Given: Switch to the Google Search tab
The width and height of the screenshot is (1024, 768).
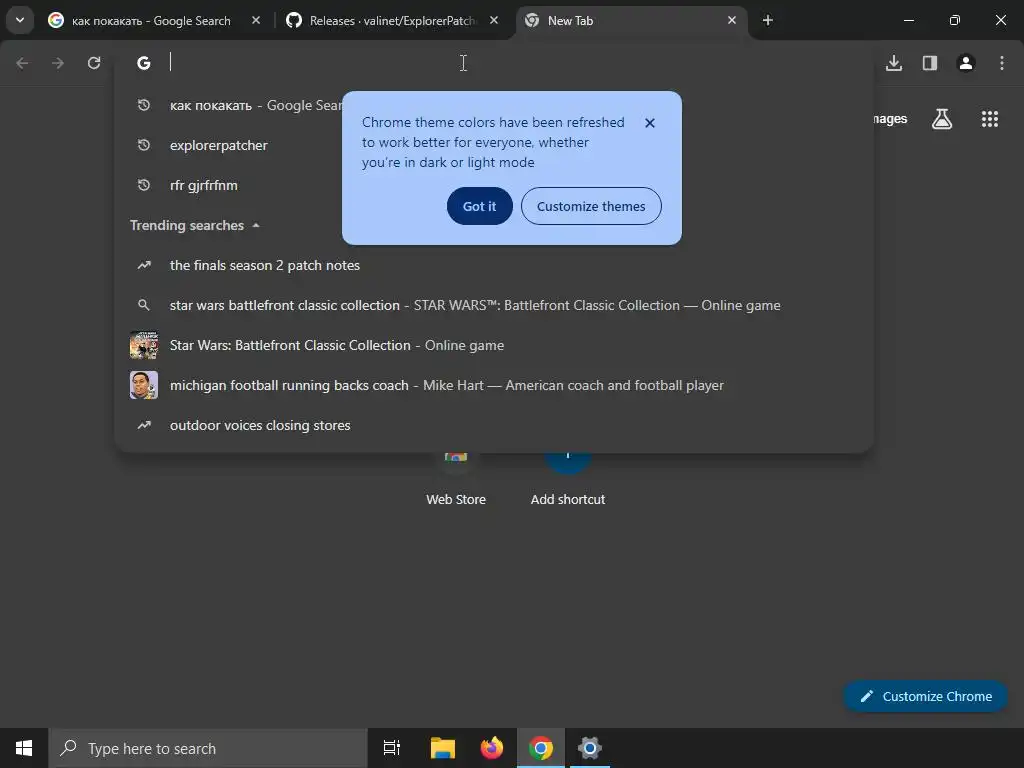Looking at the screenshot, I should 154,21.
